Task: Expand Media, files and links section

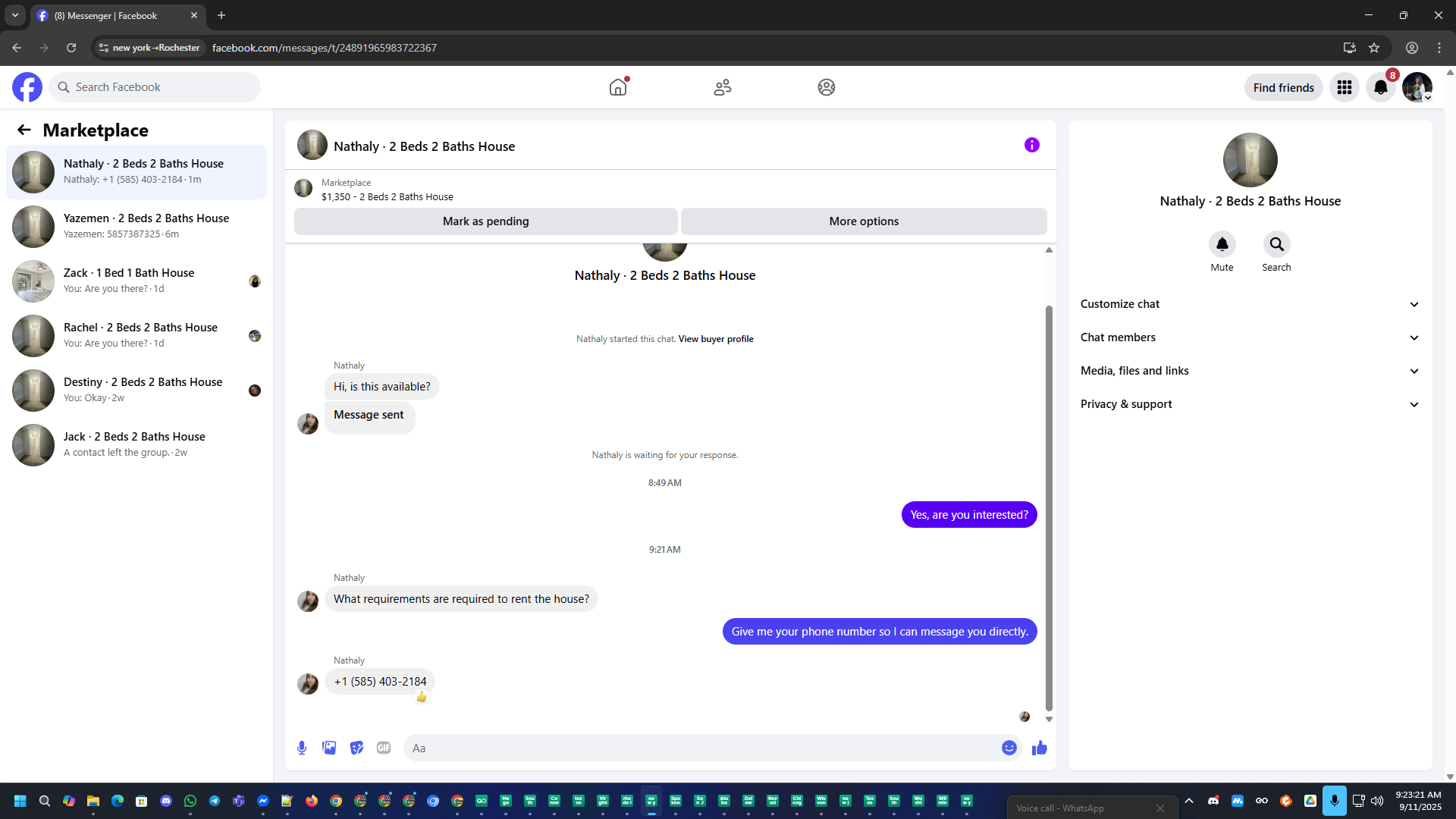Action: pyautogui.click(x=1250, y=371)
